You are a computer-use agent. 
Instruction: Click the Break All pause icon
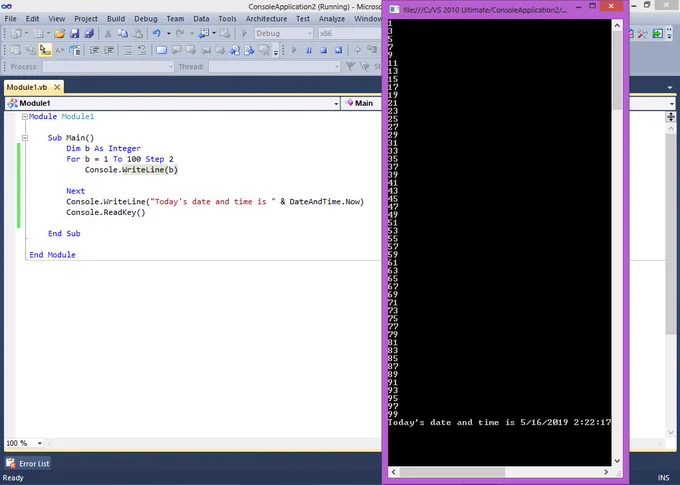point(309,50)
